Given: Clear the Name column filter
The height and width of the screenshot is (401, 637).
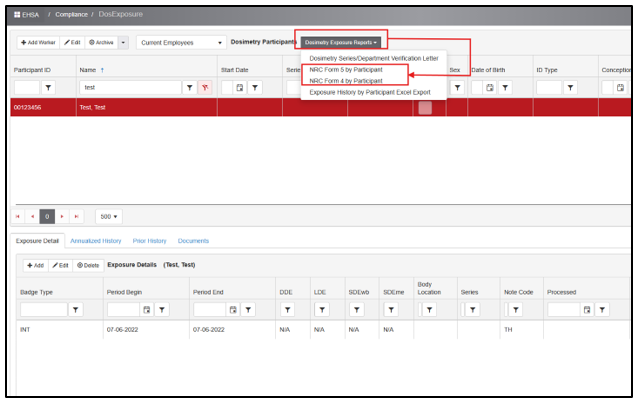Looking at the screenshot, I should 205,88.
